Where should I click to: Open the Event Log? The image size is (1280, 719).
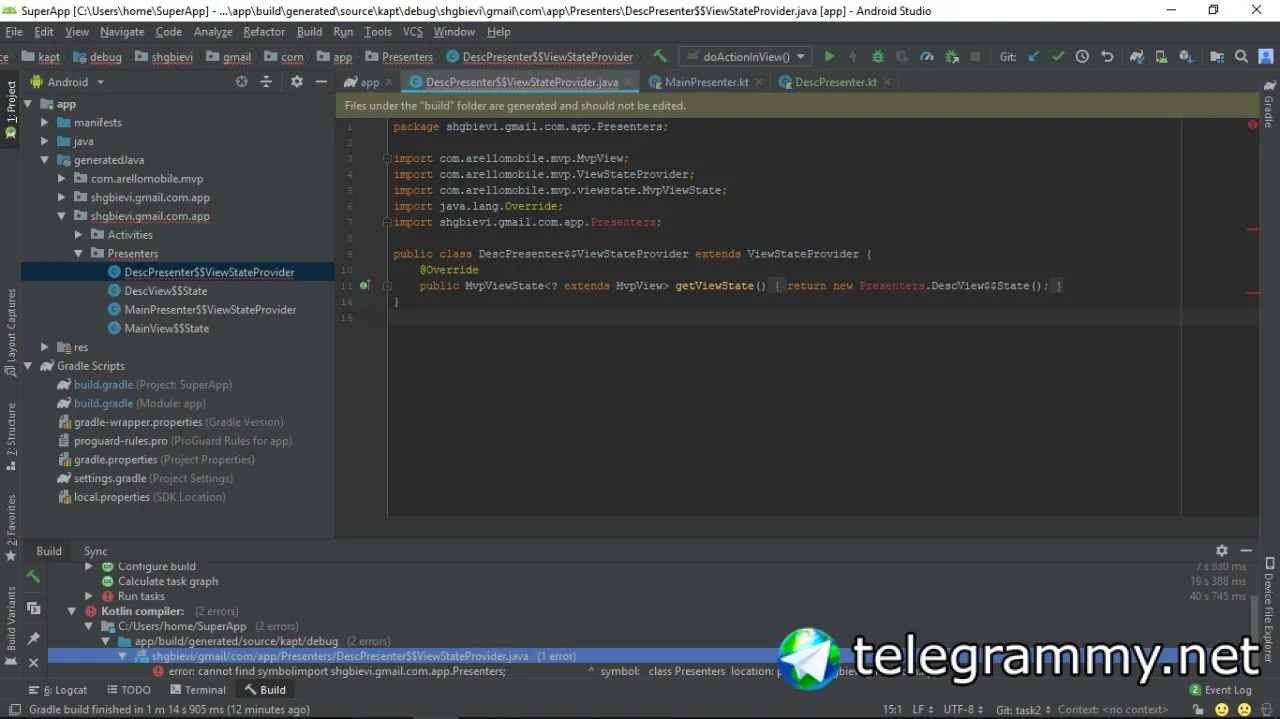(x=1220, y=690)
